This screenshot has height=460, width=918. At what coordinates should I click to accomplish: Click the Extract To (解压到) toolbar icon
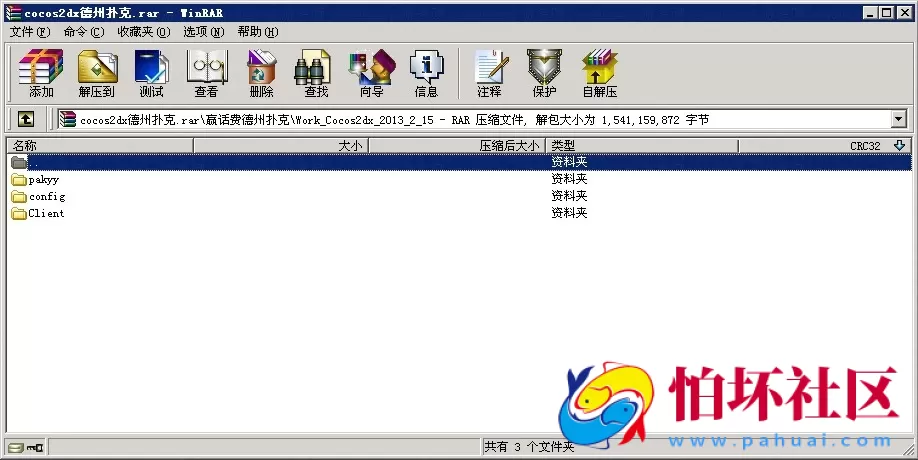(97, 73)
